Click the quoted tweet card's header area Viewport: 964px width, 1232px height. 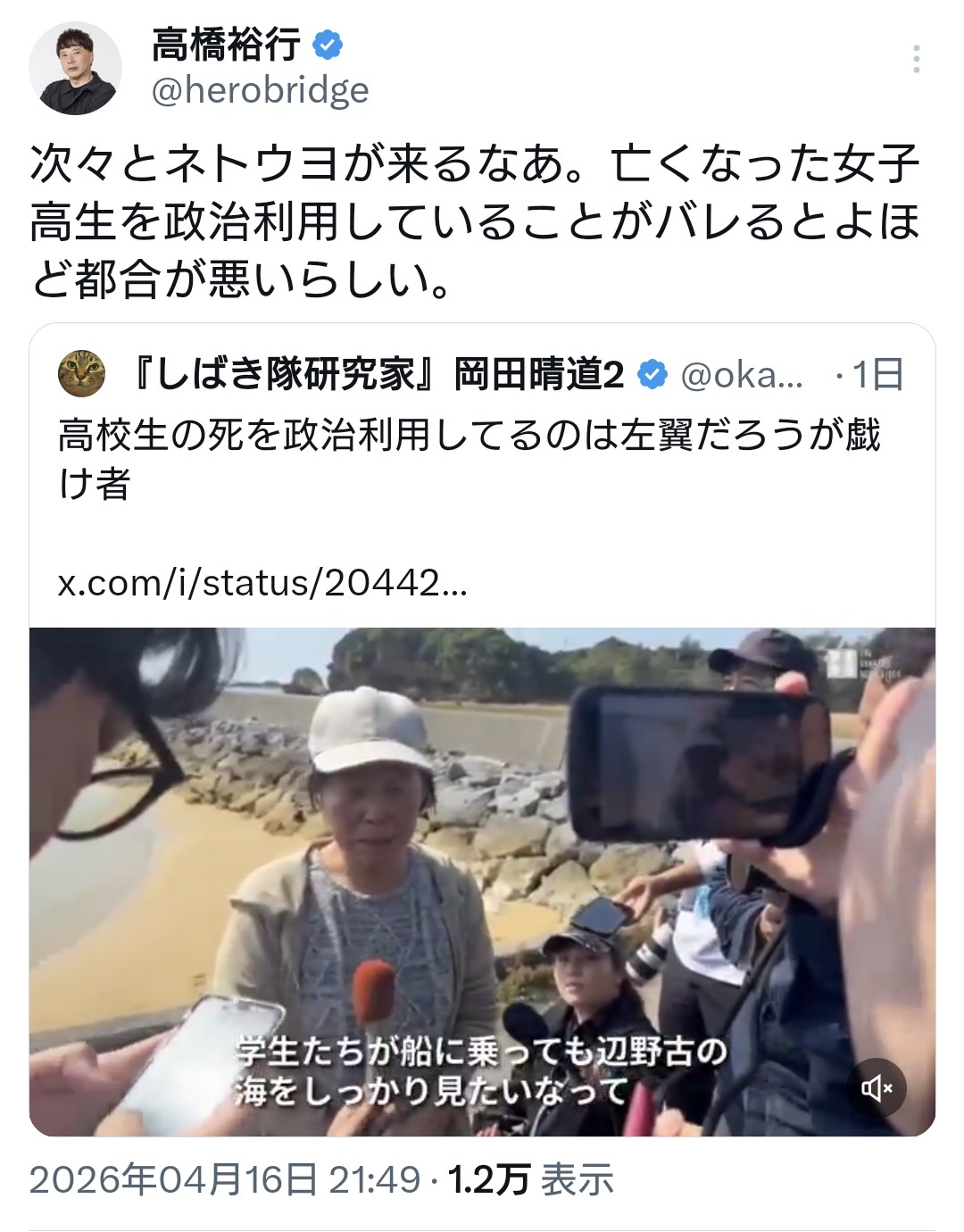(482, 375)
